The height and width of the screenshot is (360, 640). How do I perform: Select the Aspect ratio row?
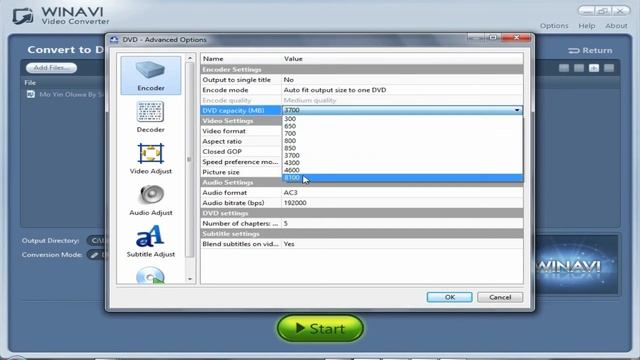pos(241,141)
